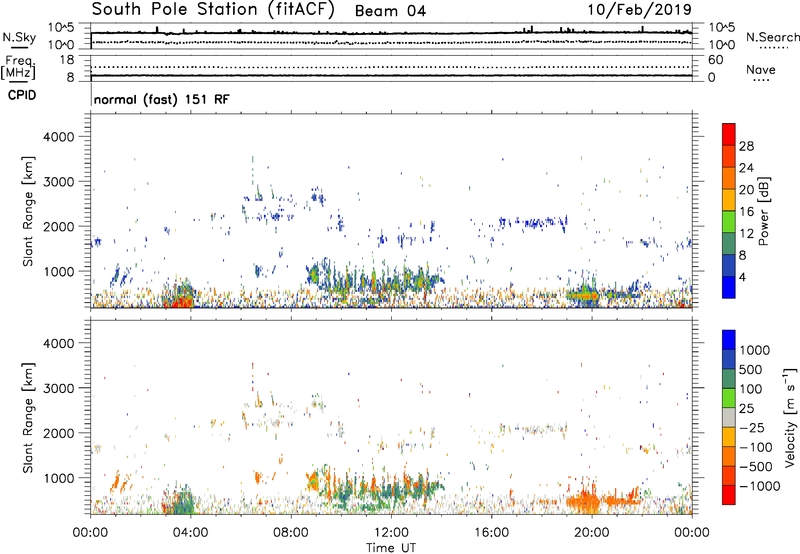Image resolution: width=800 pixels, height=554 pixels.
Task: Click the "18" frequency tick label
Action: 67,60
